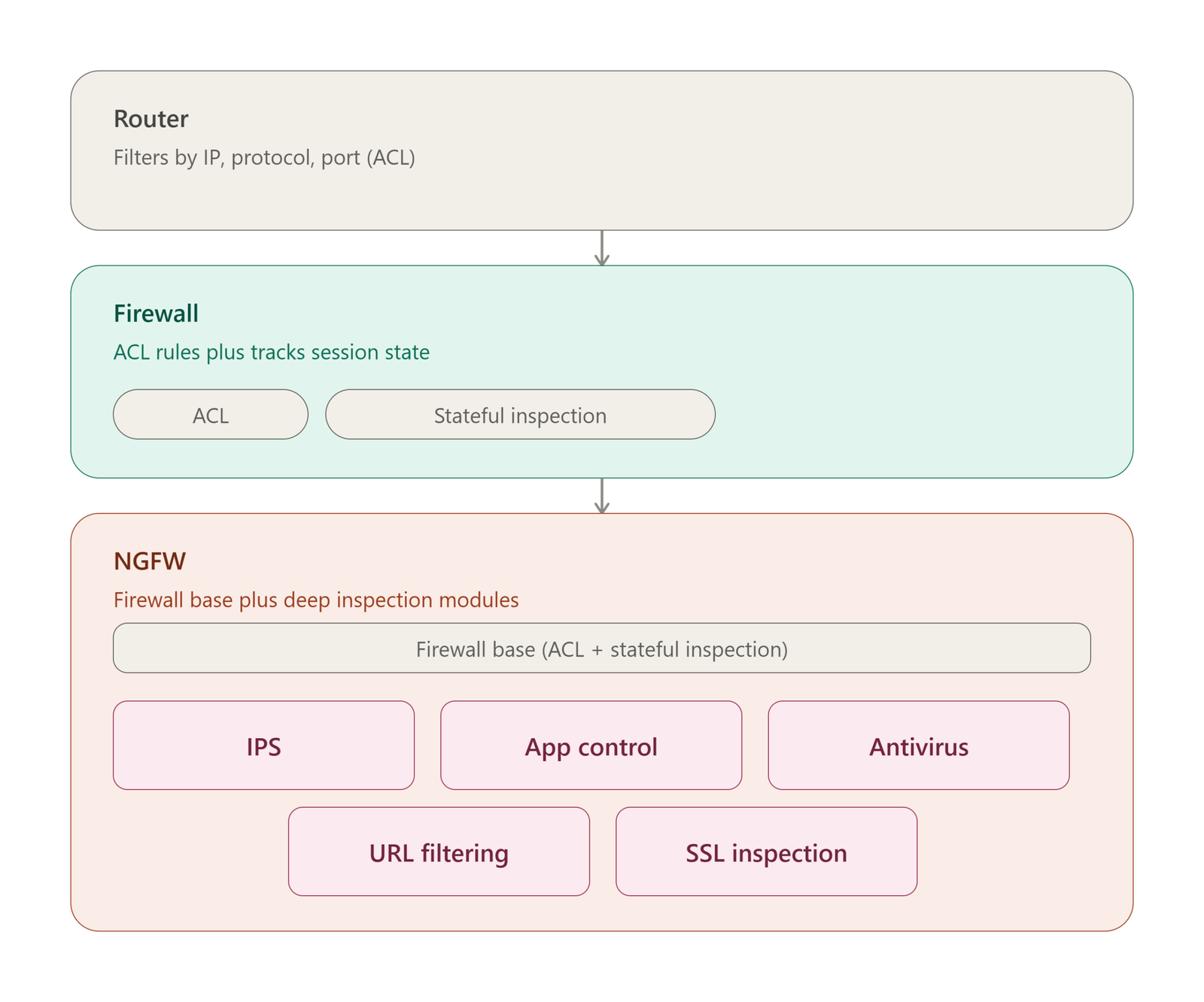Click the arrowhead pointing into the NGFW box
This screenshot has width=1204, height=1002.
point(601,508)
